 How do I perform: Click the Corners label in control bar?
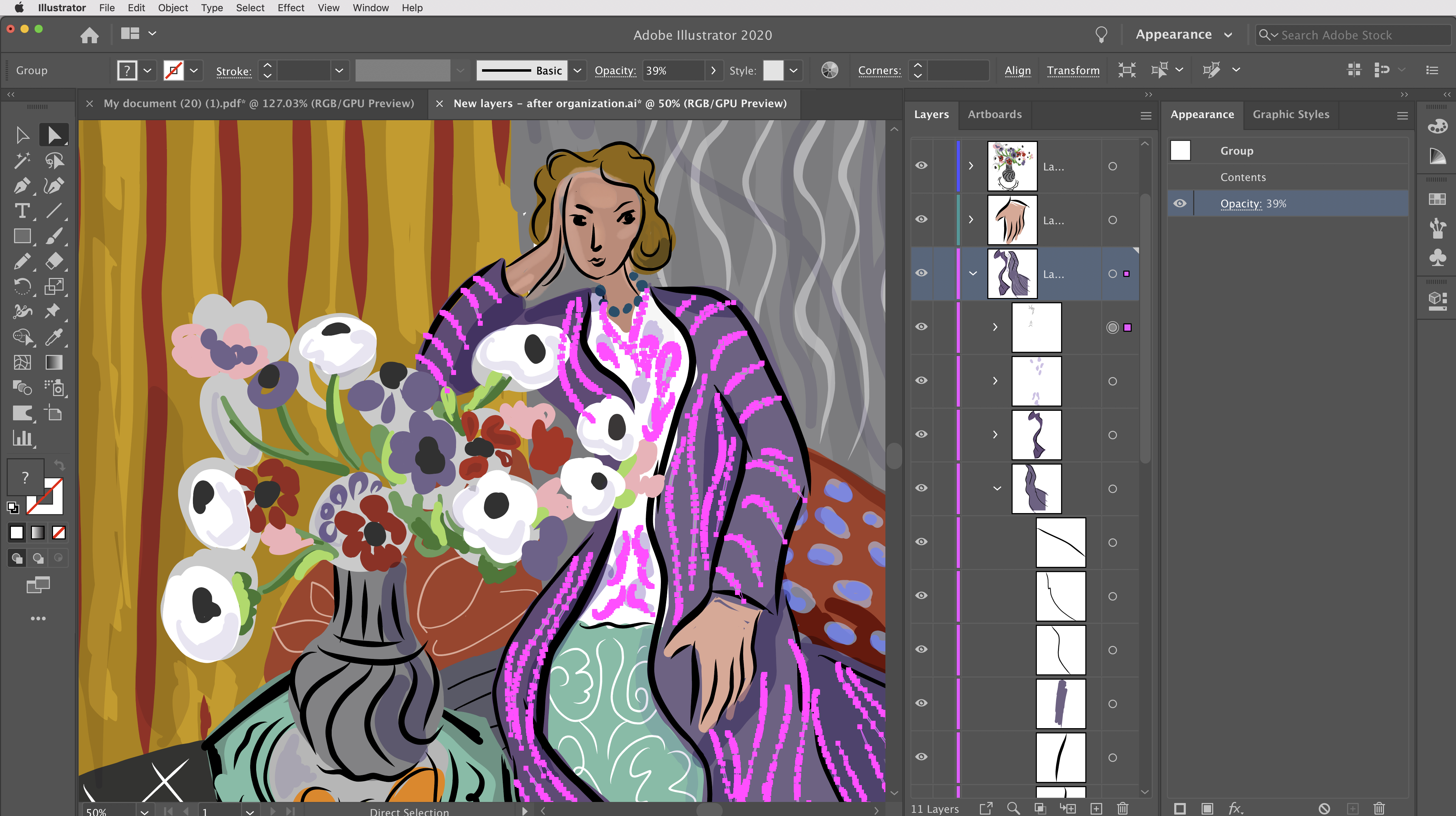click(x=879, y=71)
